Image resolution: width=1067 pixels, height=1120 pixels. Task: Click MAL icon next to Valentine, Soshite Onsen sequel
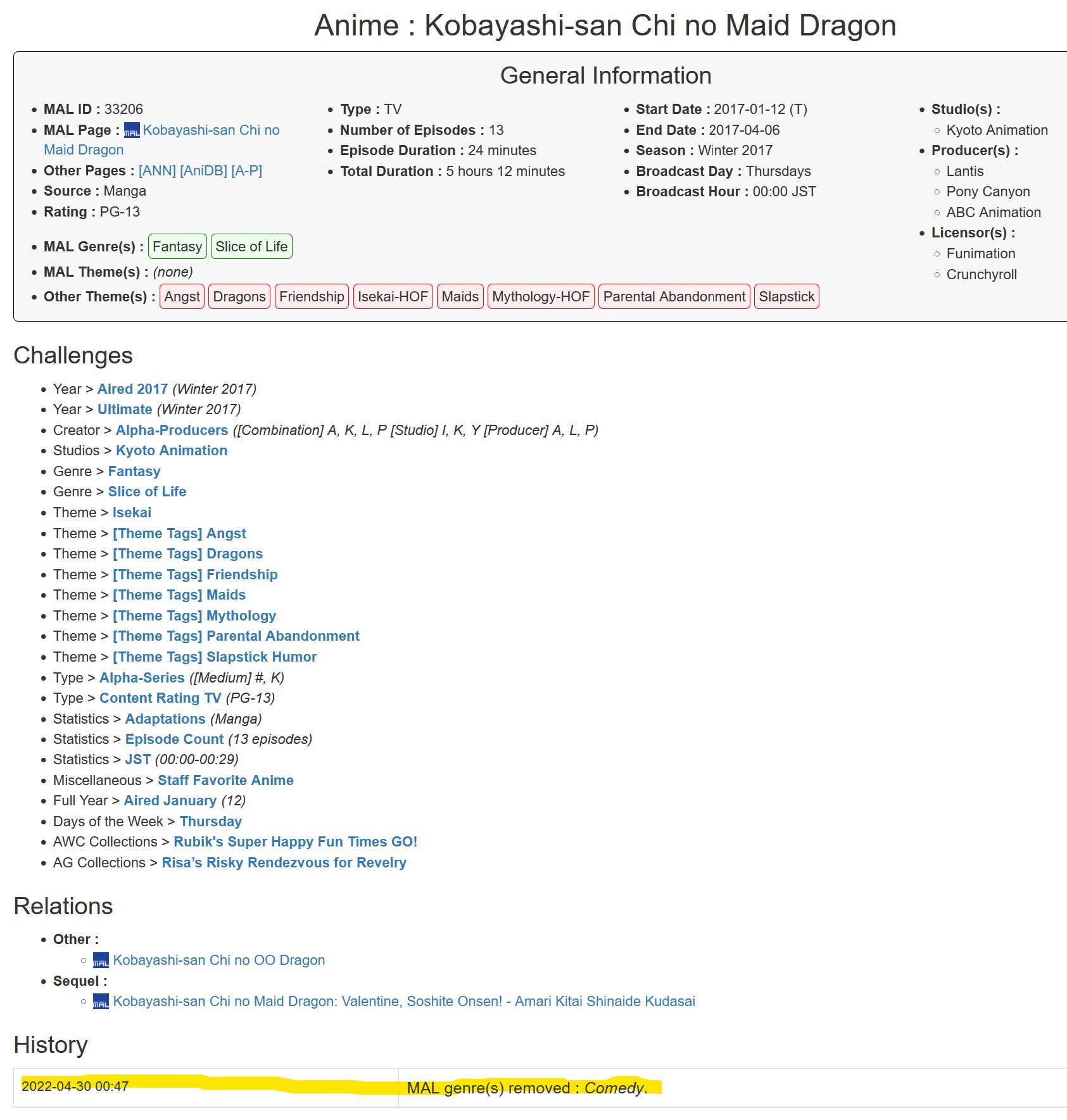click(101, 1002)
